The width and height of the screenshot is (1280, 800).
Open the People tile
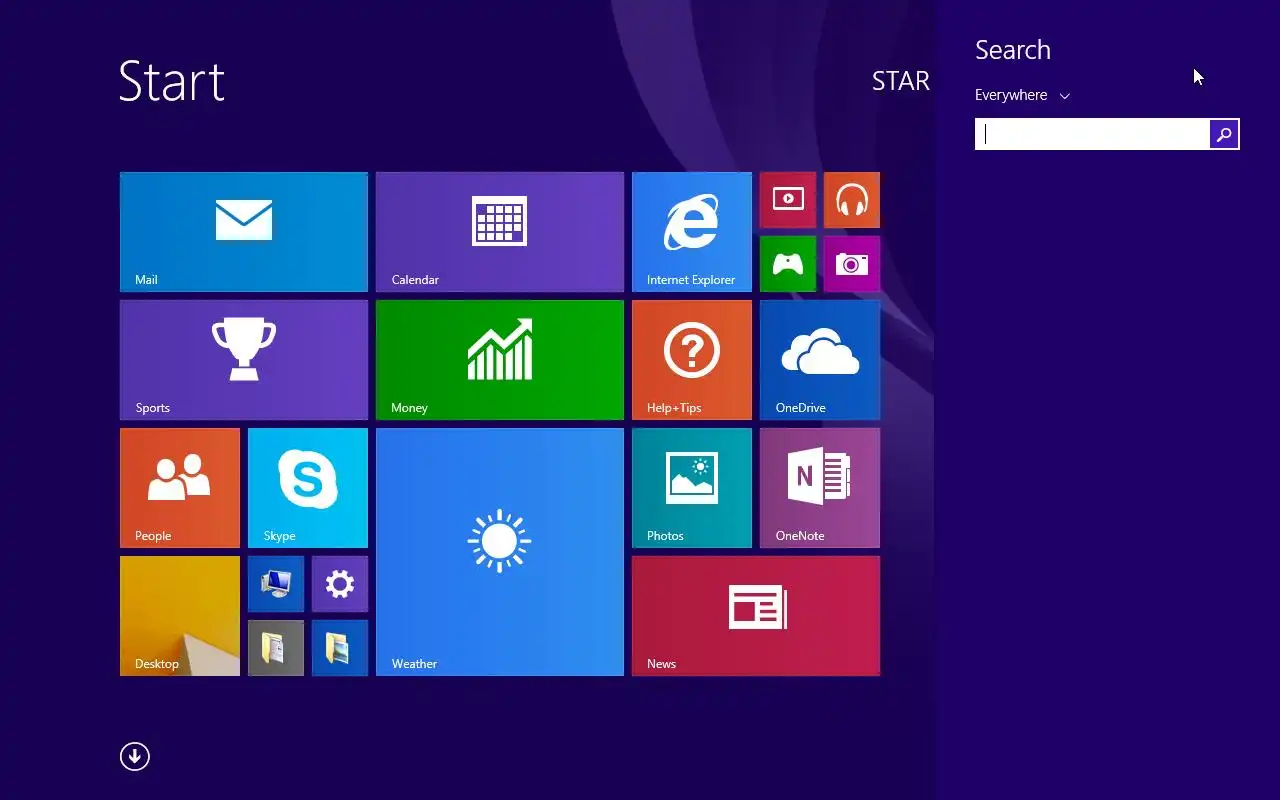pyautogui.click(x=180, y=488)
